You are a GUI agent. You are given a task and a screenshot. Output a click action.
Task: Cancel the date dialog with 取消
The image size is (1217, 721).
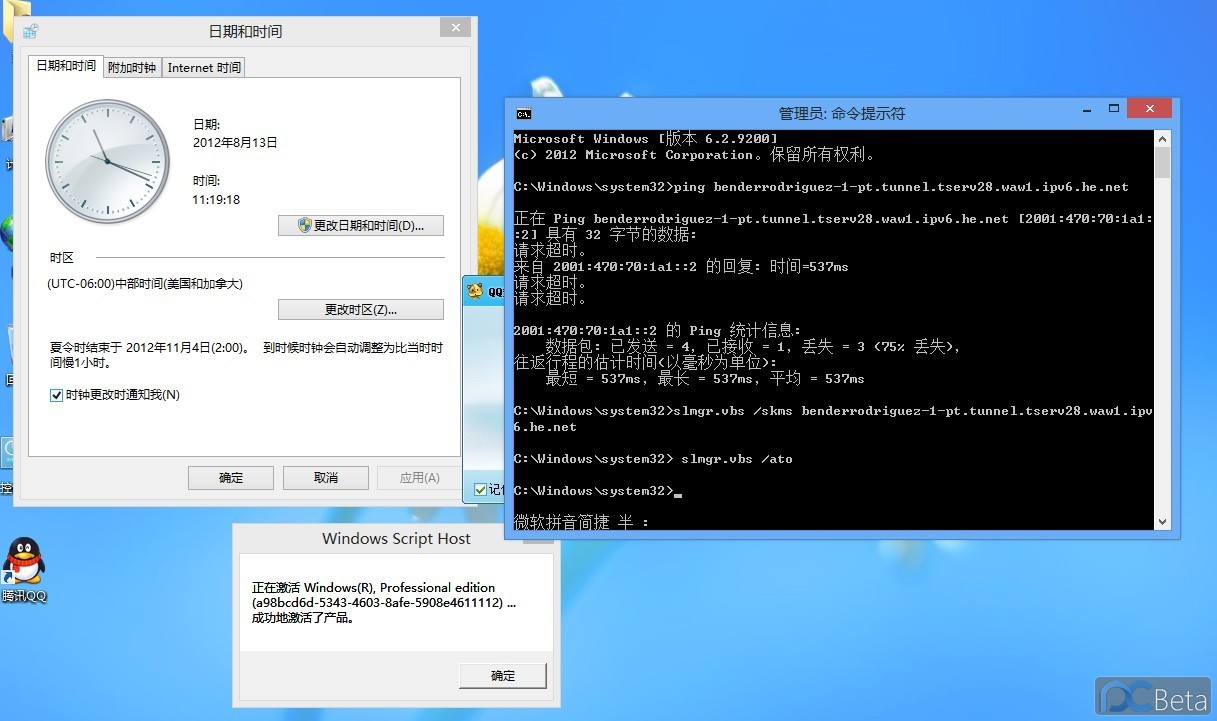(326, 477)
